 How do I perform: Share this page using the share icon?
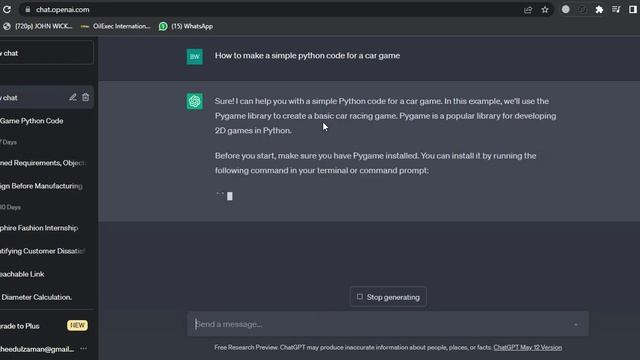[x=528, y=10]
